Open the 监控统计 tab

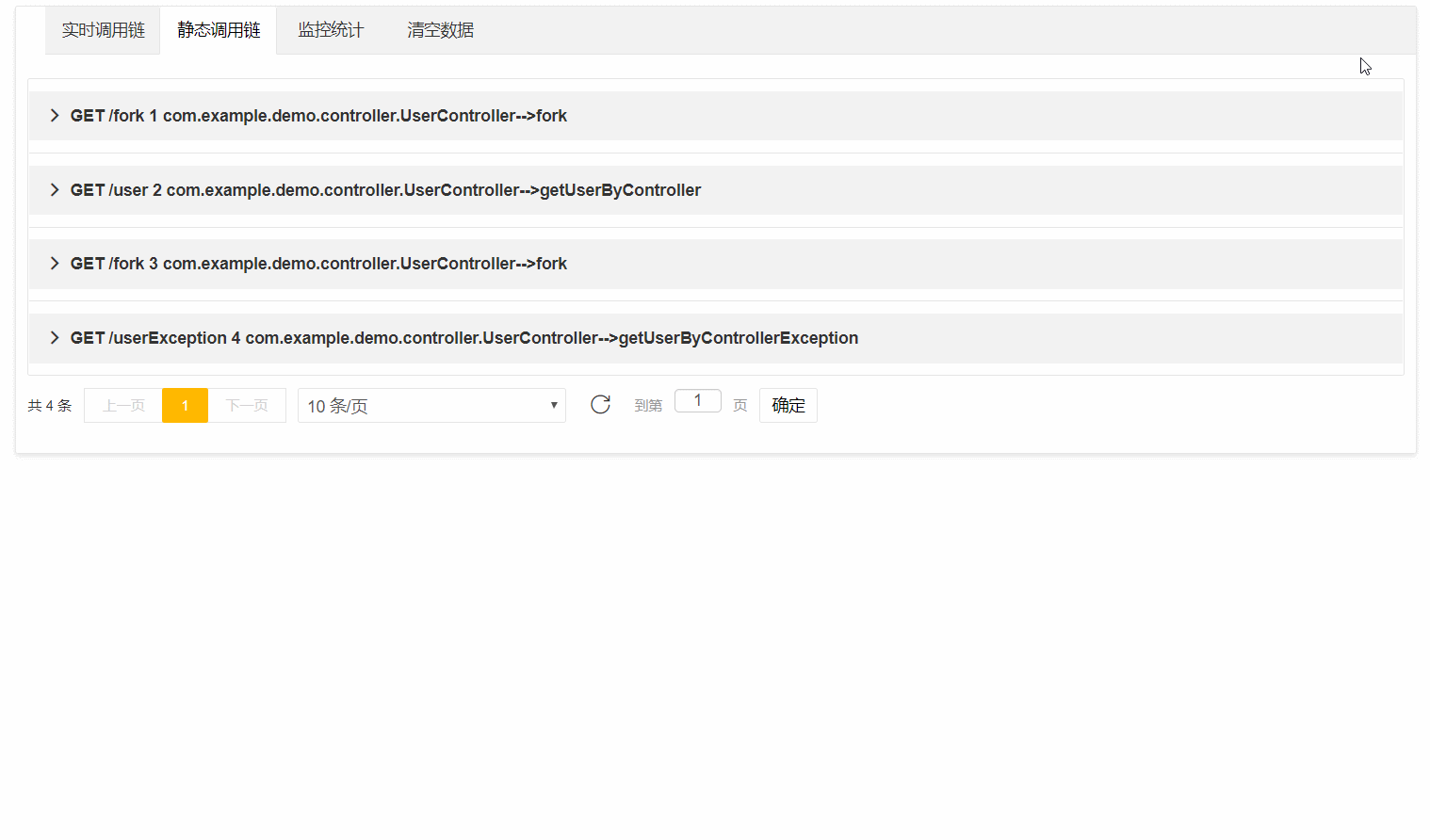tap(330, 29)
